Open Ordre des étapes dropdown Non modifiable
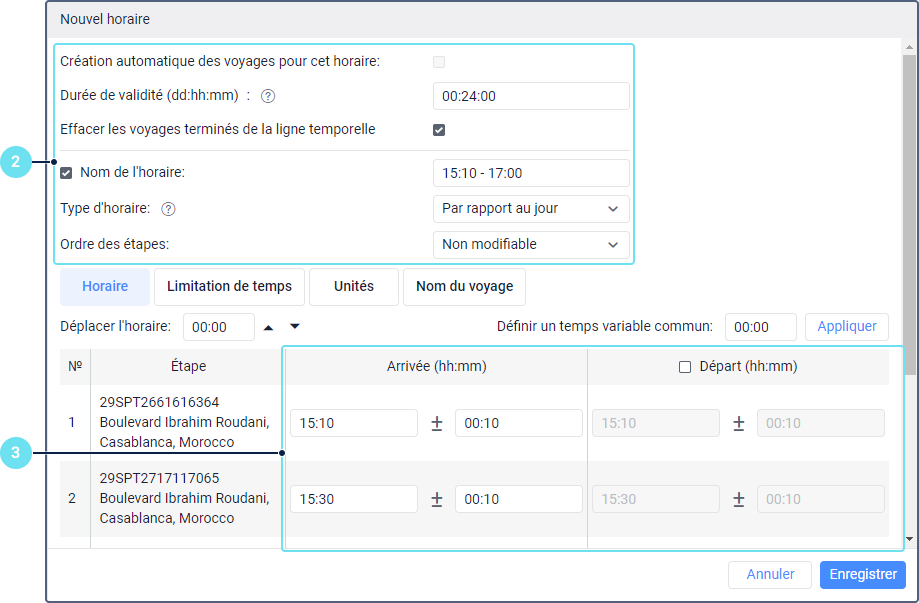 pyautogui.click(x=531, y=245)
